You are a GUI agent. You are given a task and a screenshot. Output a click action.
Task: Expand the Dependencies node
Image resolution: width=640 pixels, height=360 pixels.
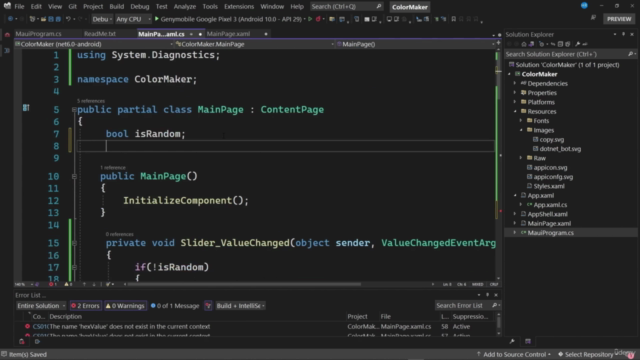[x=515, y=84]
